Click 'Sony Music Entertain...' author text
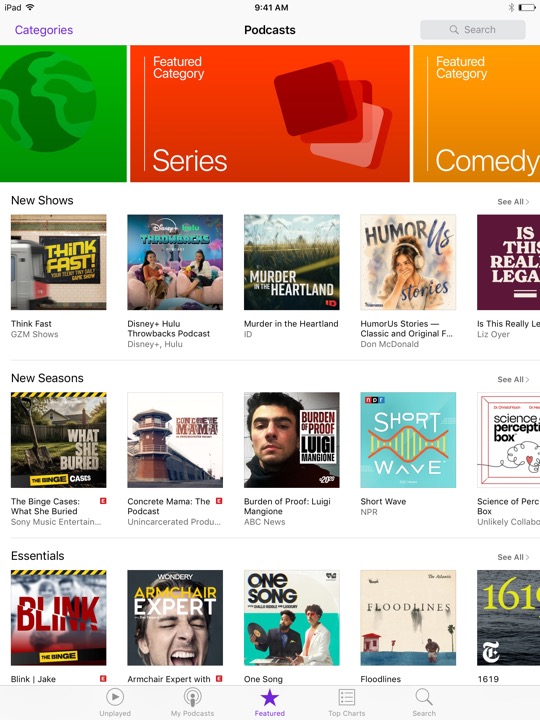This screenshot has height=720, width=540. [x=56, y=522]
